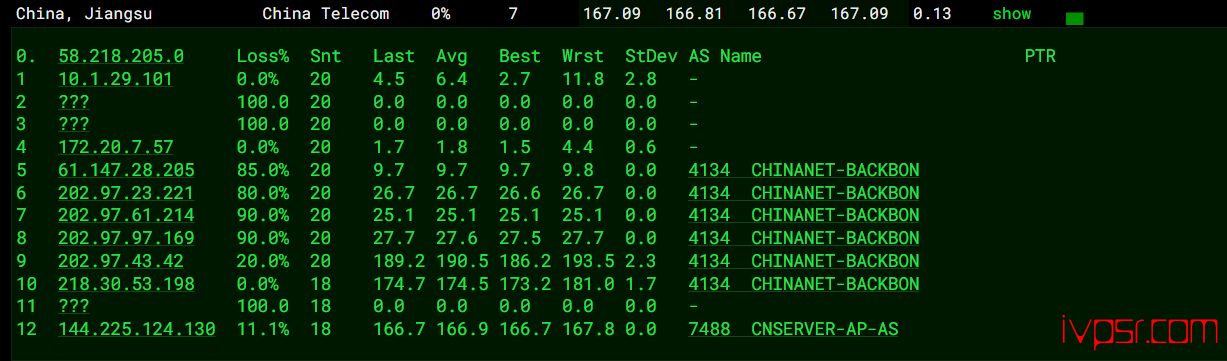The image size is (1227, 361).
Task: Open hop 9 IP 202.97.43.42
Action: tap(121, 261)
